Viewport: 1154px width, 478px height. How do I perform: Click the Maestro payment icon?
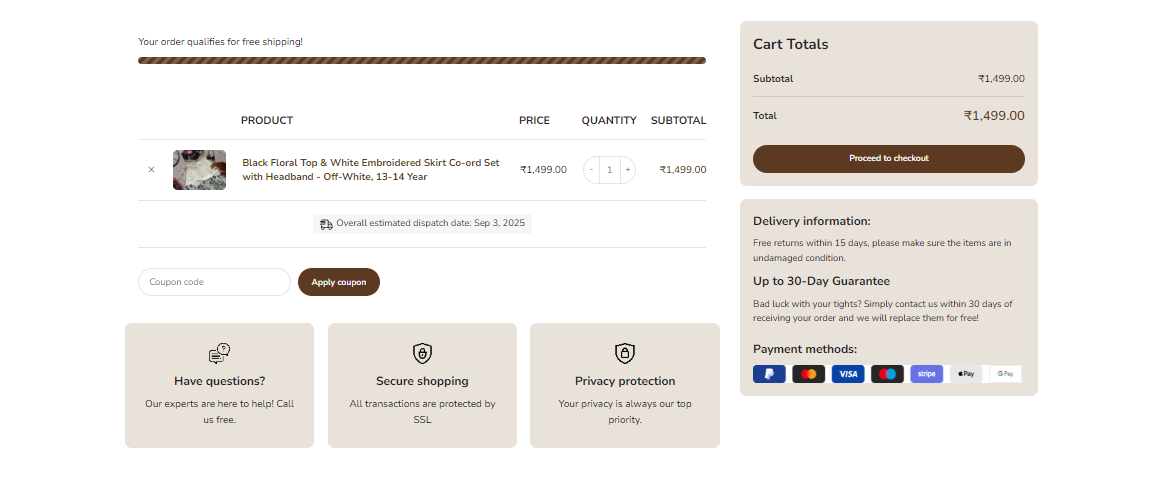(x=887, y=374)
